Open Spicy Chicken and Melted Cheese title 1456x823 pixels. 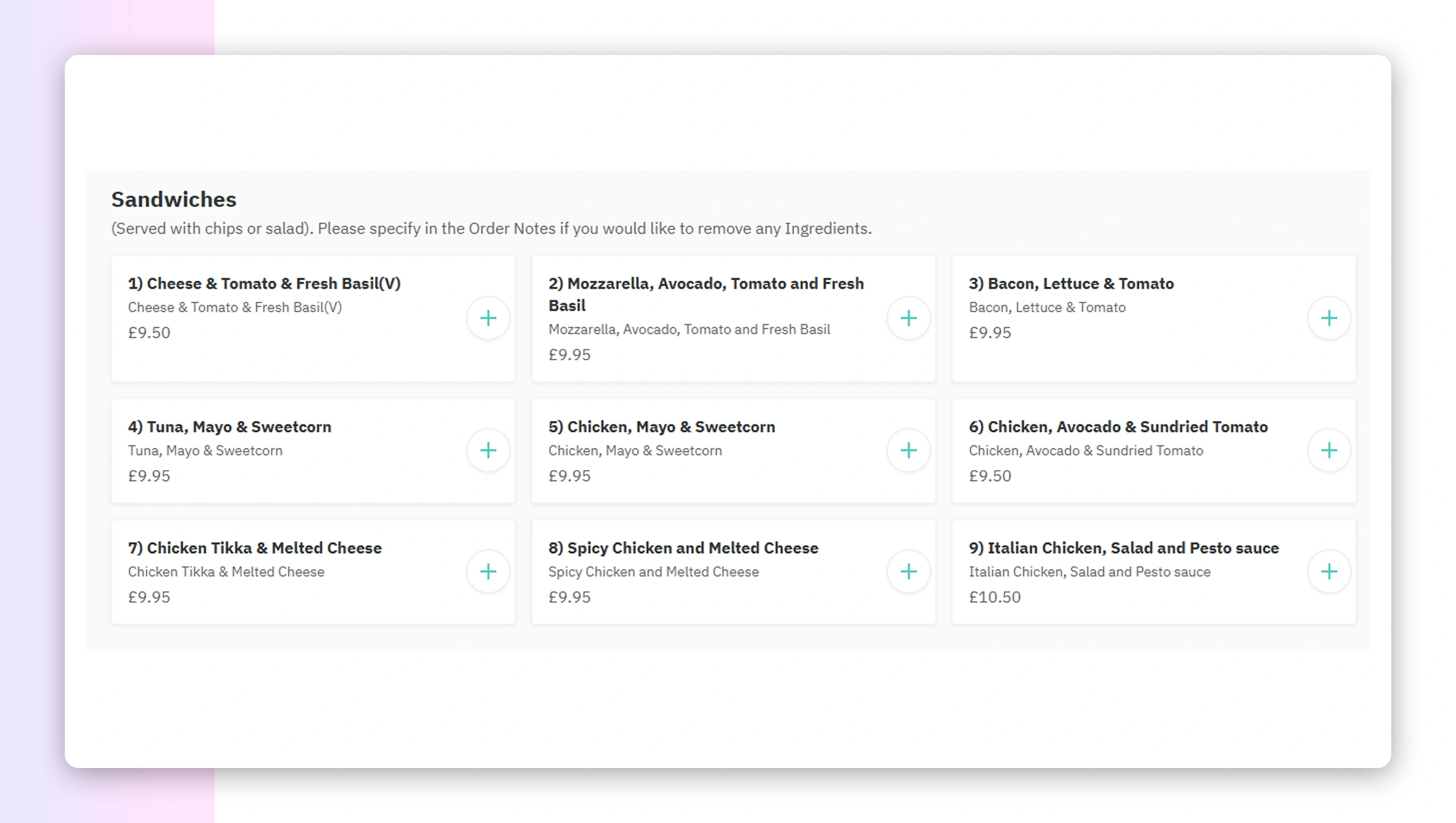(683, 548)
